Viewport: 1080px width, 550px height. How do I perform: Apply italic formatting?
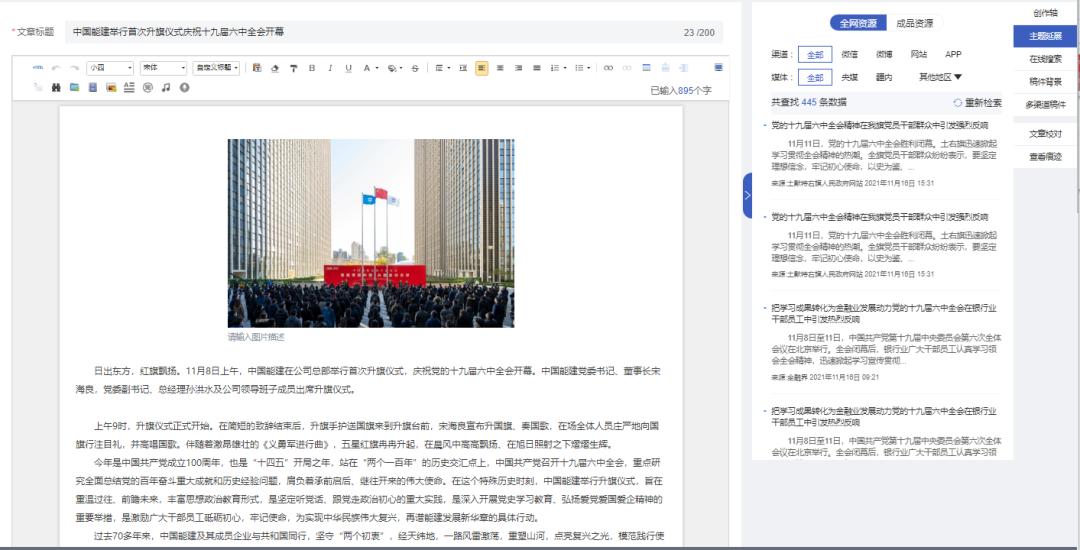[330, 68]
